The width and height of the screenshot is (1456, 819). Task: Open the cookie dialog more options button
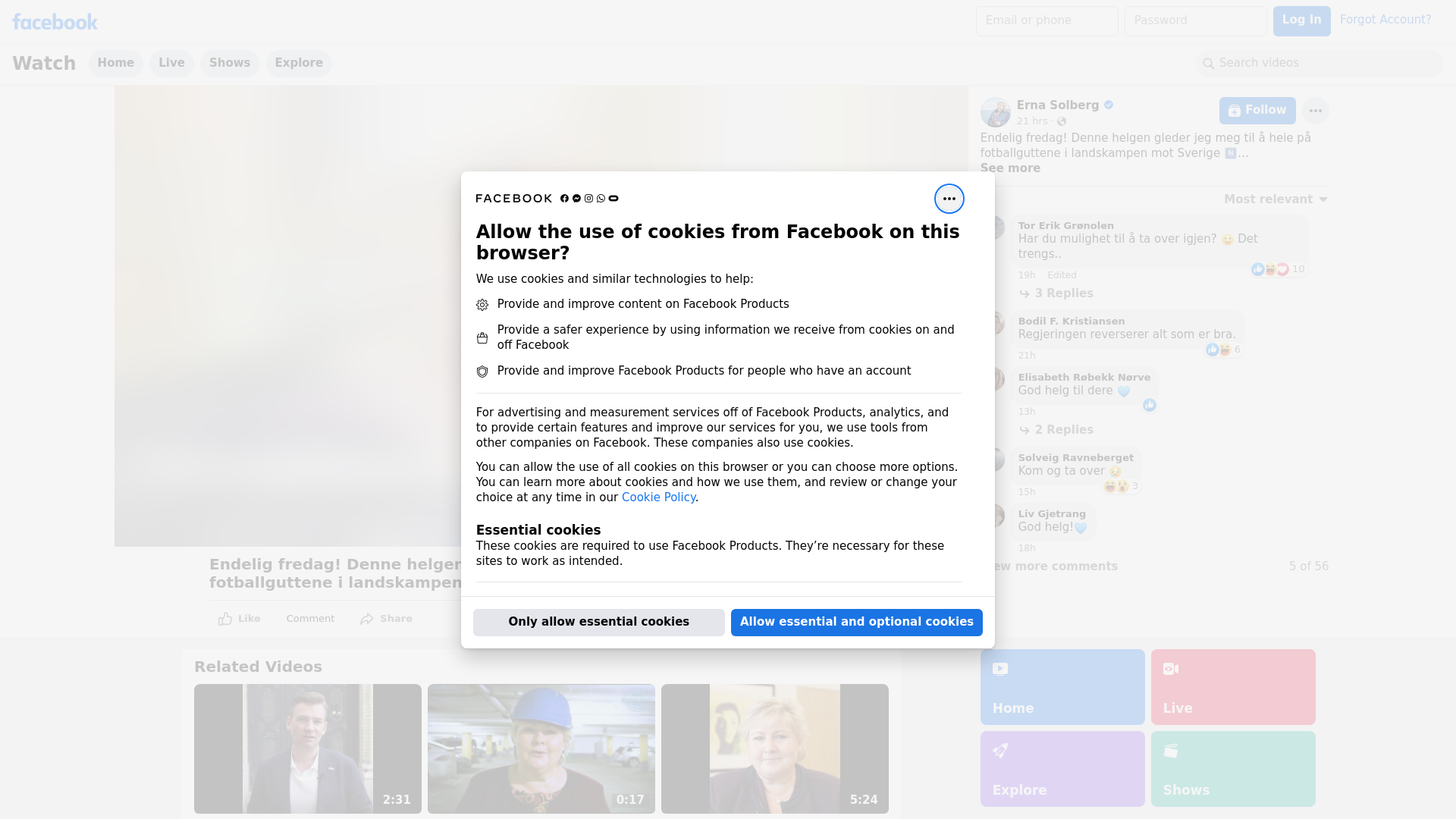click(x=949, y=199)
